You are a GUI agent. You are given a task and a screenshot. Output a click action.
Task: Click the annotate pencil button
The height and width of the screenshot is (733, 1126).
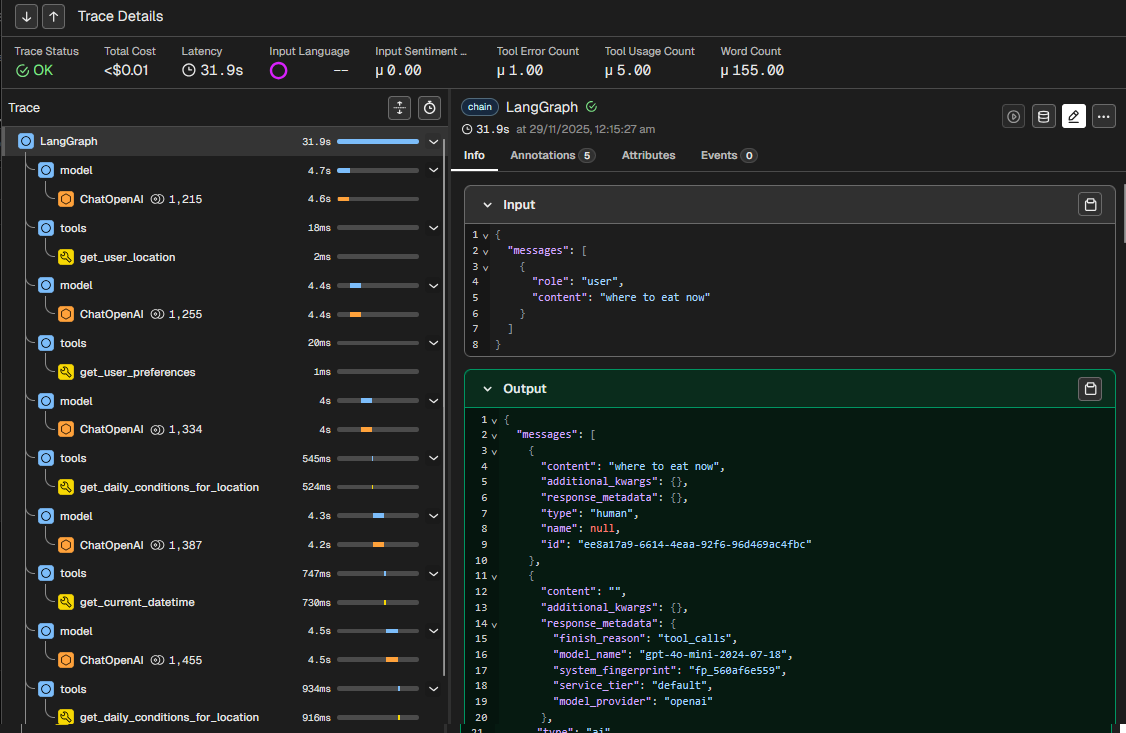(1074, 116)
